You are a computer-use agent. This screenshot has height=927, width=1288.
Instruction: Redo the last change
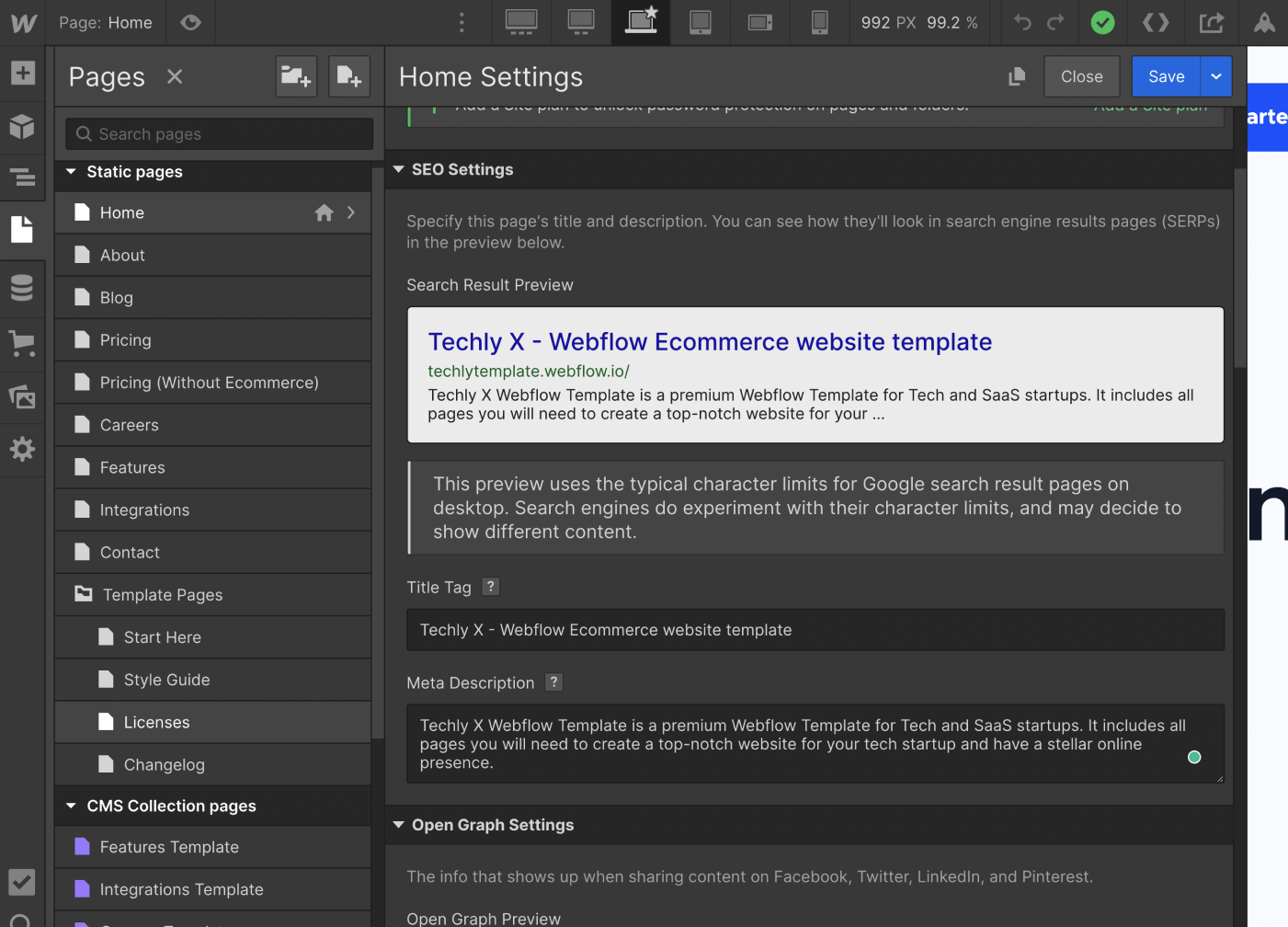(1055, 22)
